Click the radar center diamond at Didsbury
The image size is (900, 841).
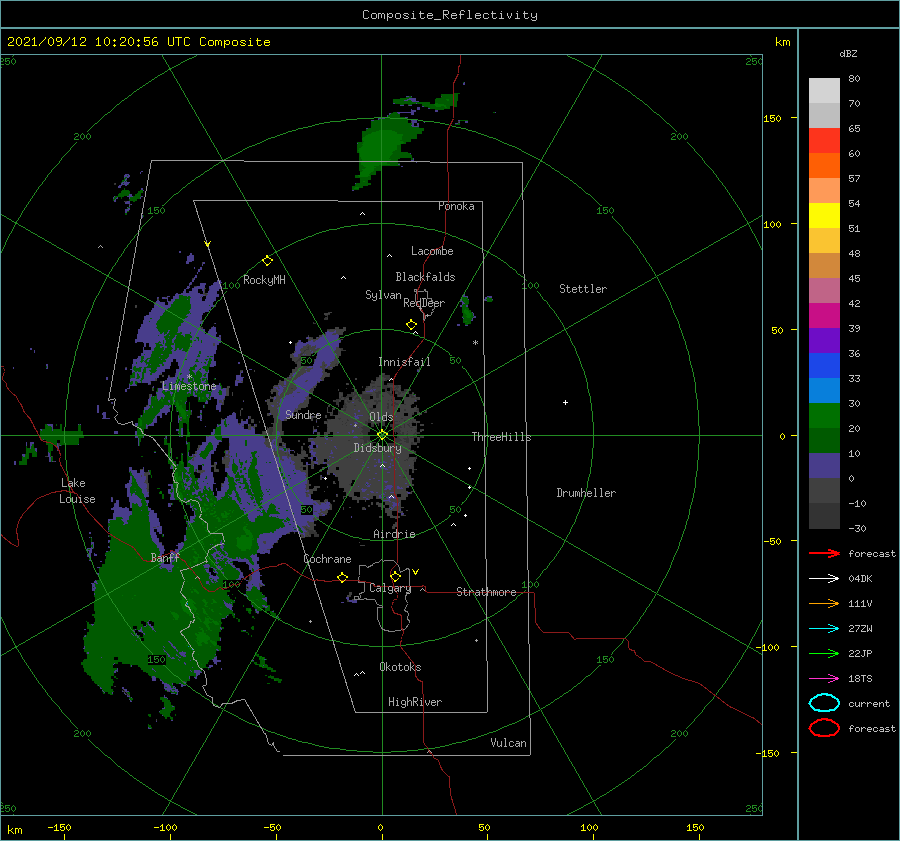point(382,435)
